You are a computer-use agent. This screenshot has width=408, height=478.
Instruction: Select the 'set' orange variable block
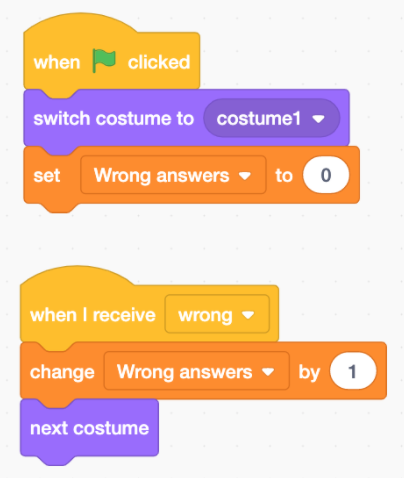click(x=192, y=175)
